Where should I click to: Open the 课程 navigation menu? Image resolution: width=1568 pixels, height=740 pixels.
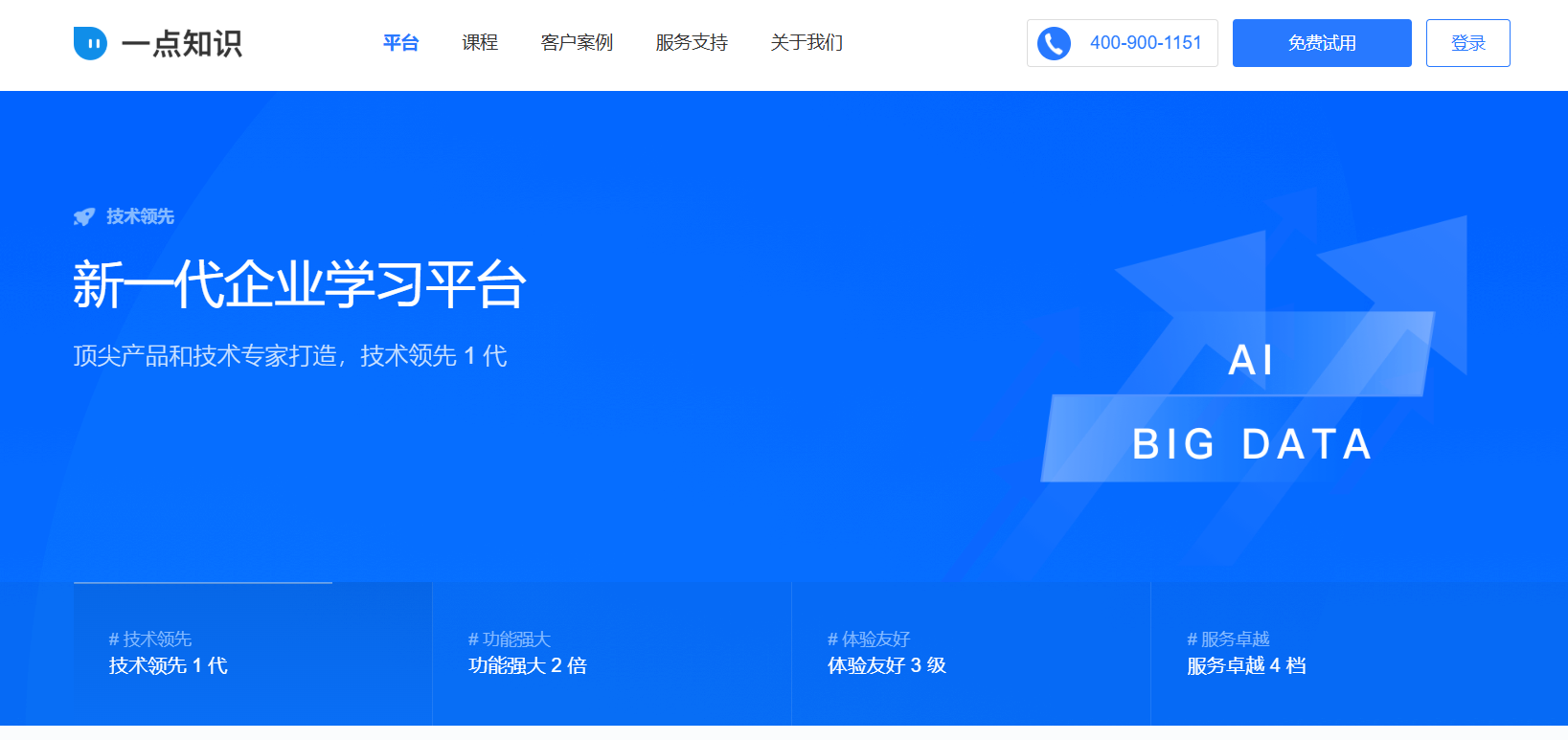tap(480, 43)
